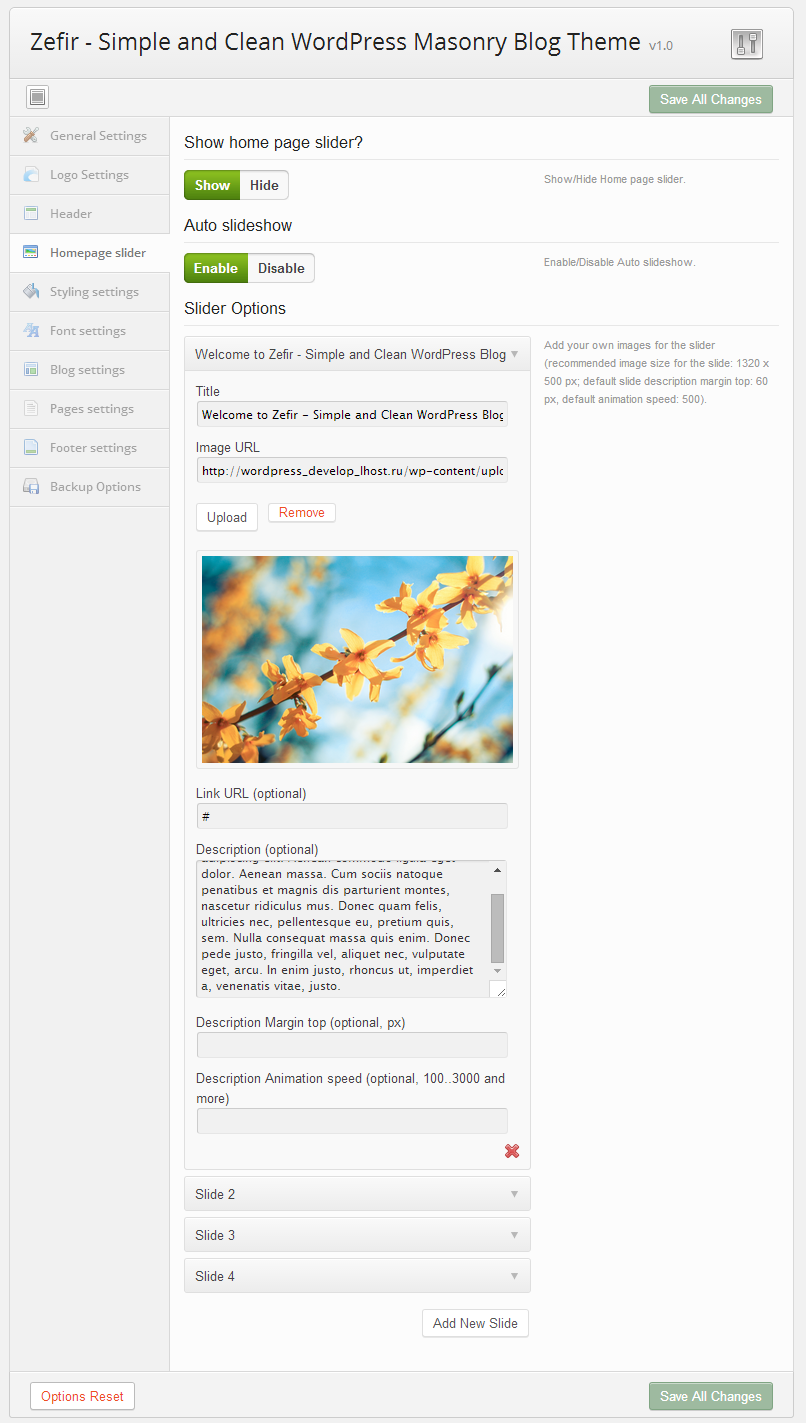Click the options tools icon in header
The height and width of the screenshot is (1423, 806).
pyautogui.click(x=746, y=44)
